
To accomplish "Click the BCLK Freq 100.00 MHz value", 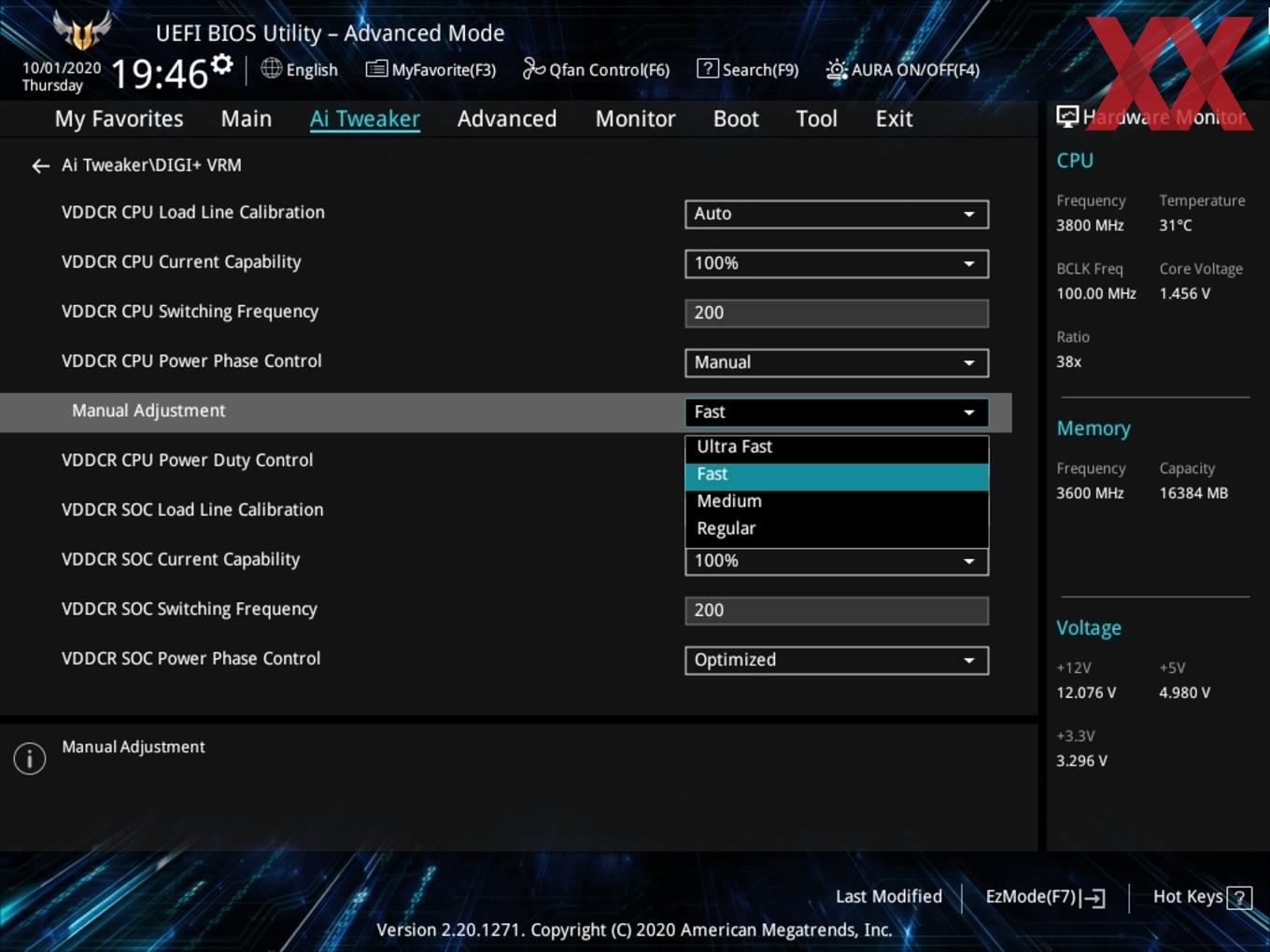I will [x=1096, y=294].
